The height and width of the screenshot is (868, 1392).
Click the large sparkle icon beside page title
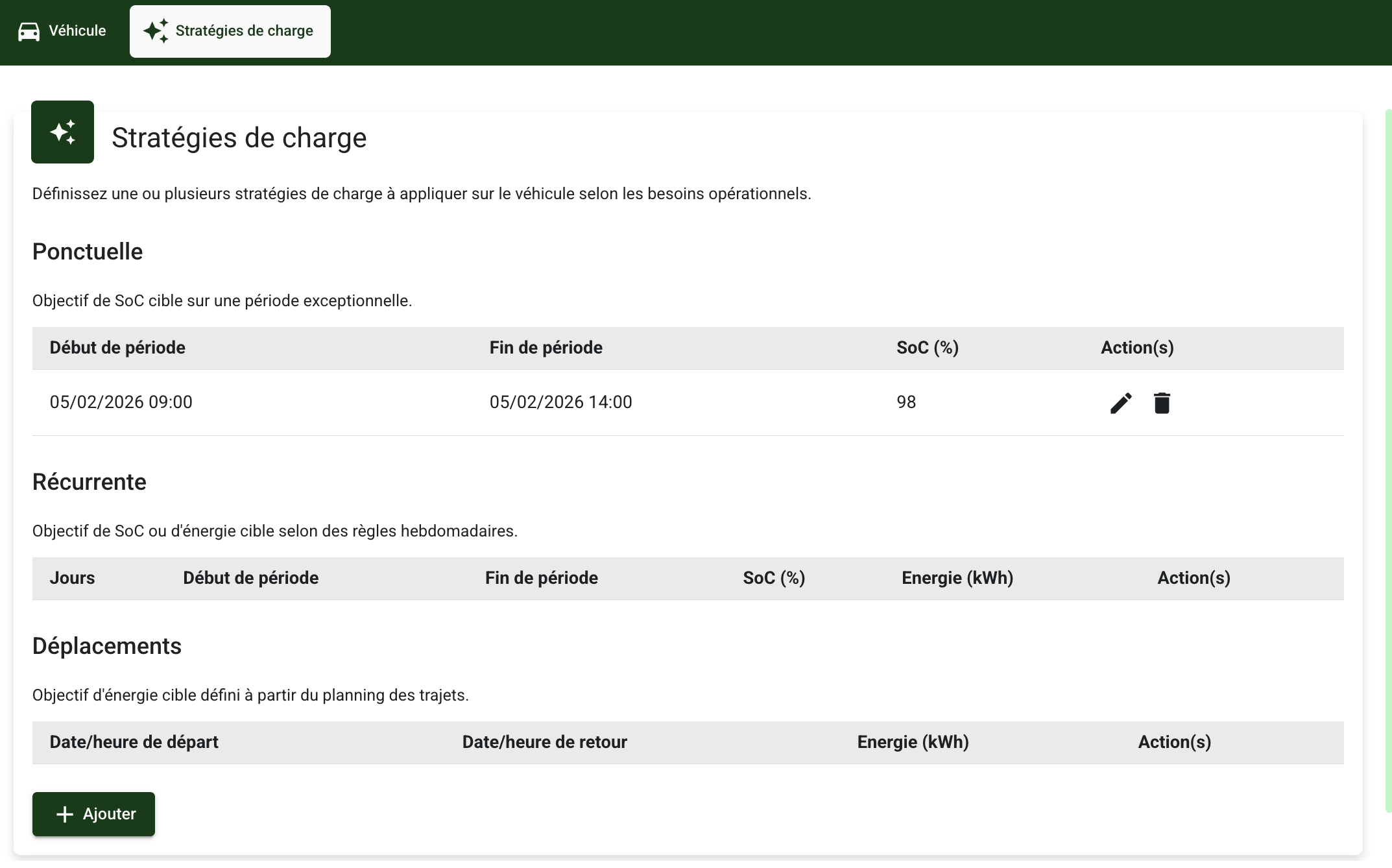pyautogui.click(x=63, y=132)
